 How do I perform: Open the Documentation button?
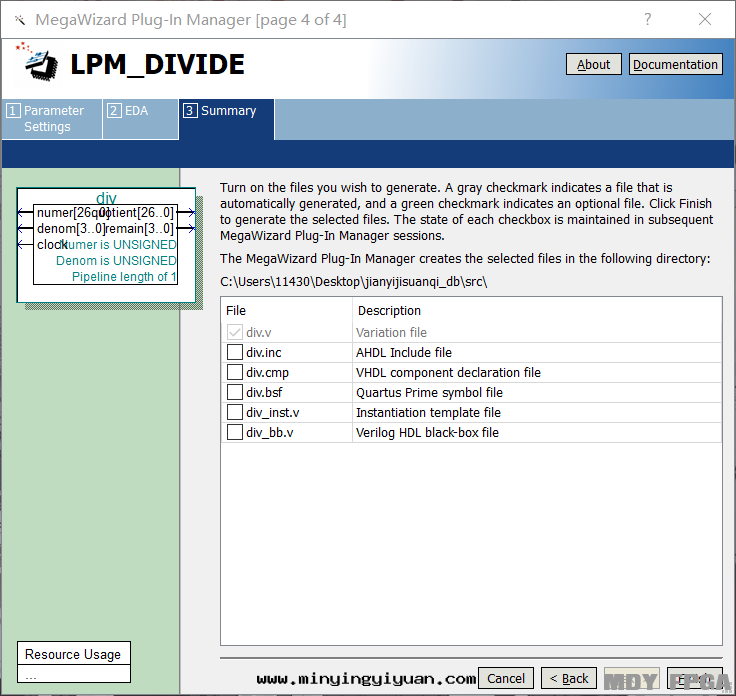point(675,64)
